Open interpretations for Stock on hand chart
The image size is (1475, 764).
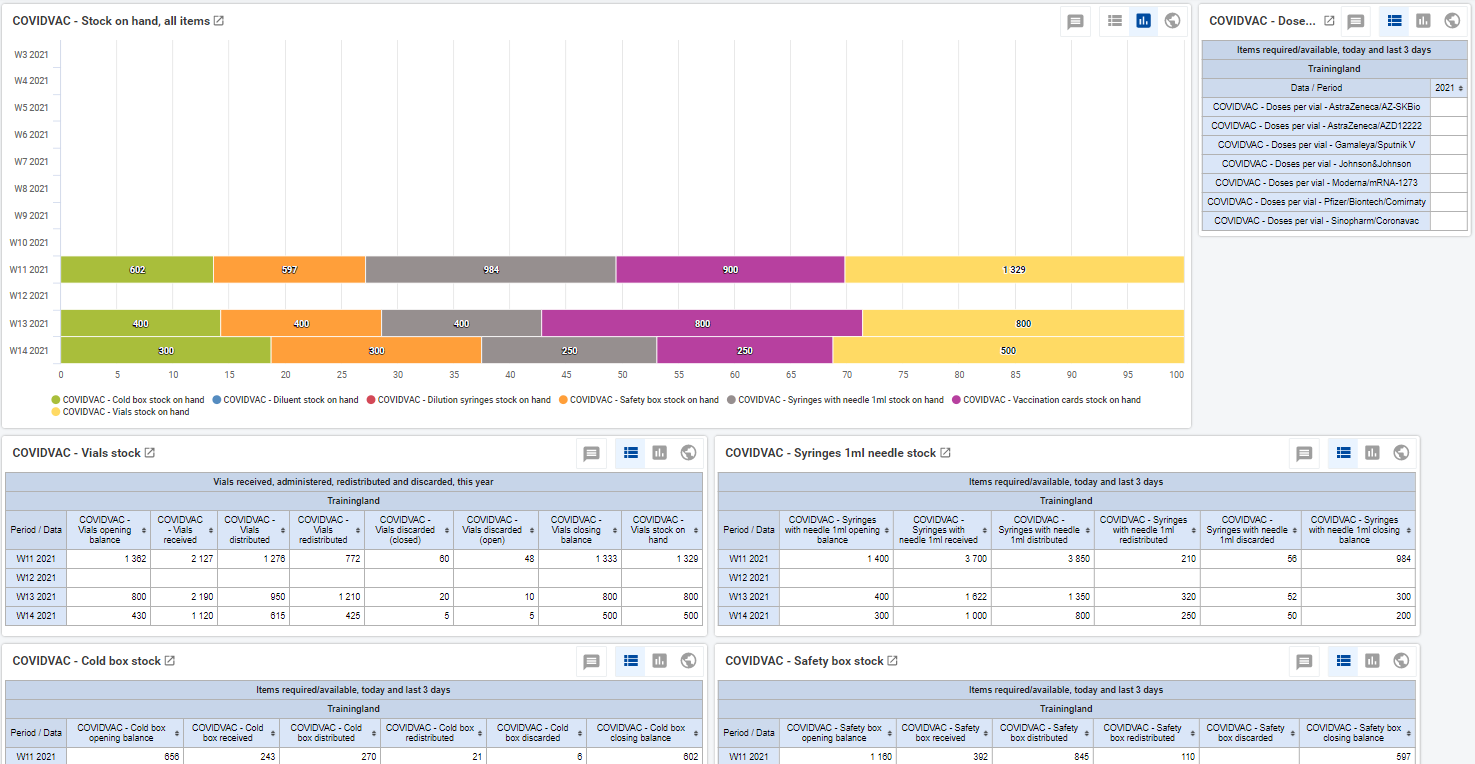coord(1076,21)
